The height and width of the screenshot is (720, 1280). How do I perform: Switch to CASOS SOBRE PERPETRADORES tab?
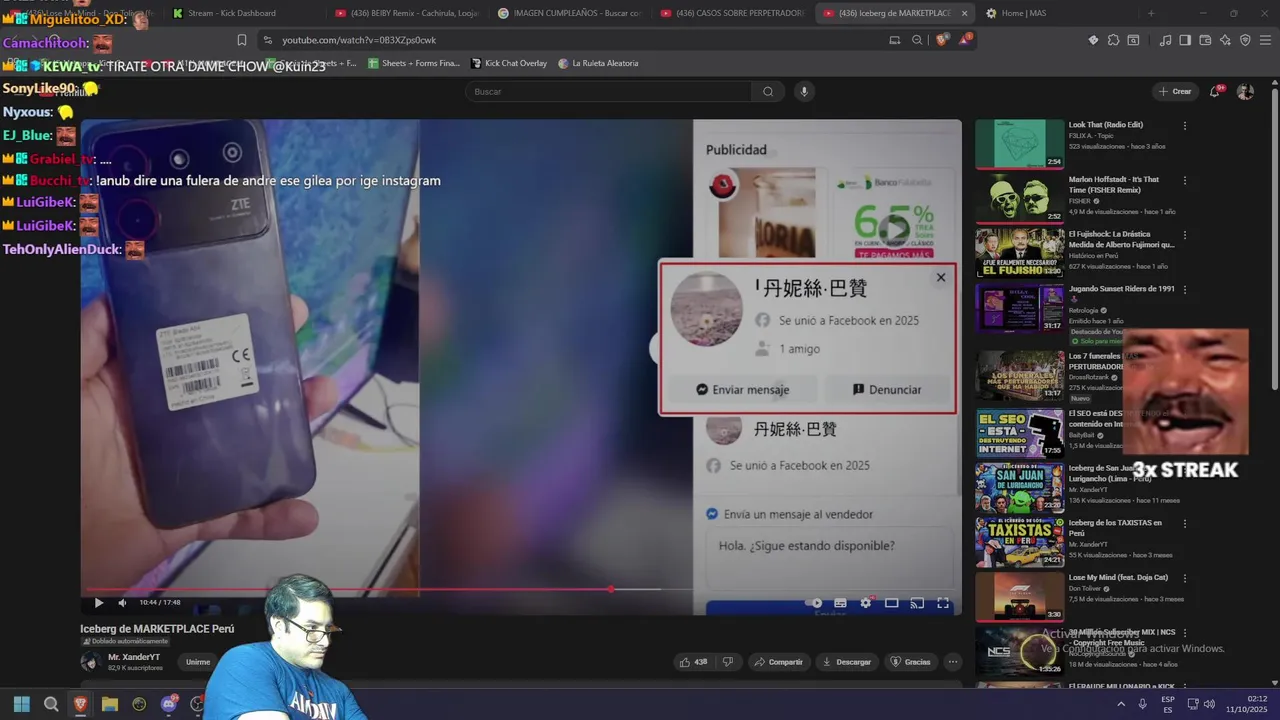click(x=732, y=13)
